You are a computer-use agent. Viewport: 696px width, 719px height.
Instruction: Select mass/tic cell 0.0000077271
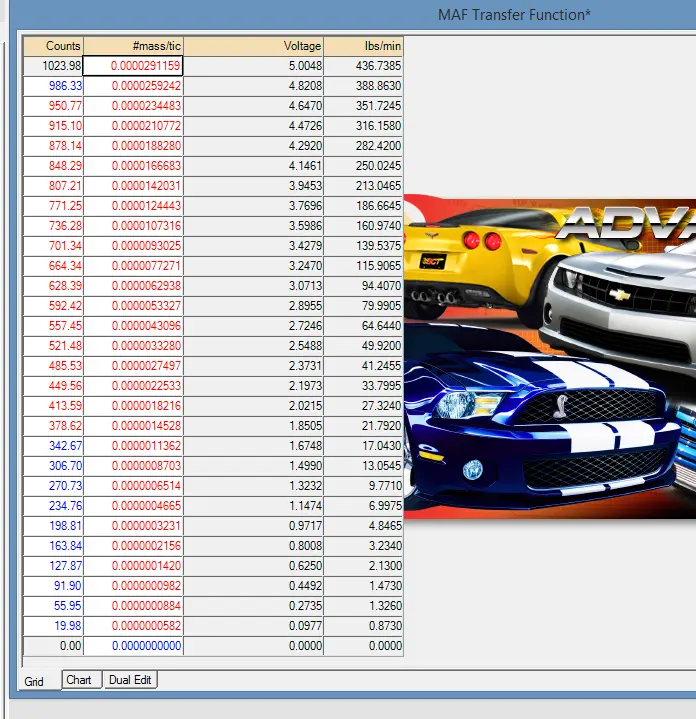click(x=133, y=266)
